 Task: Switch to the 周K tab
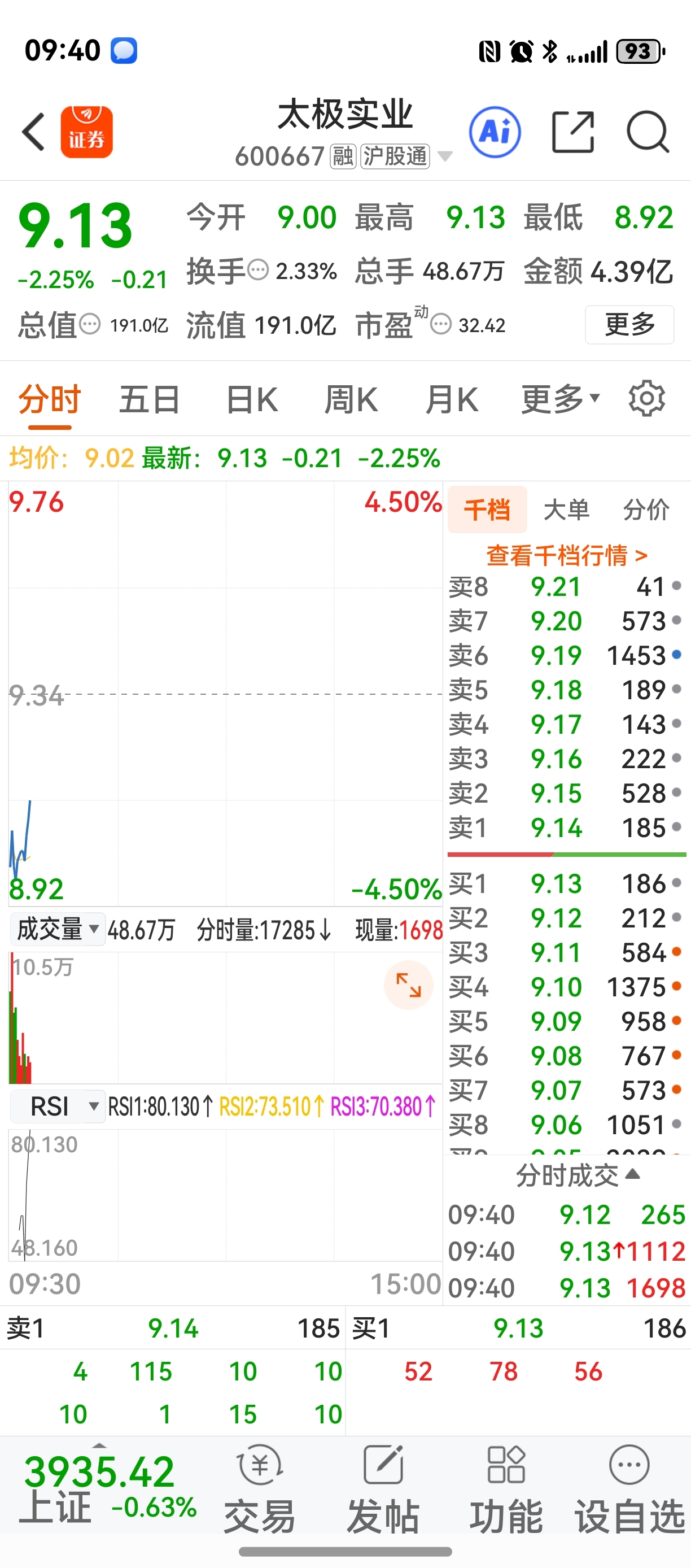click(351, 399)
